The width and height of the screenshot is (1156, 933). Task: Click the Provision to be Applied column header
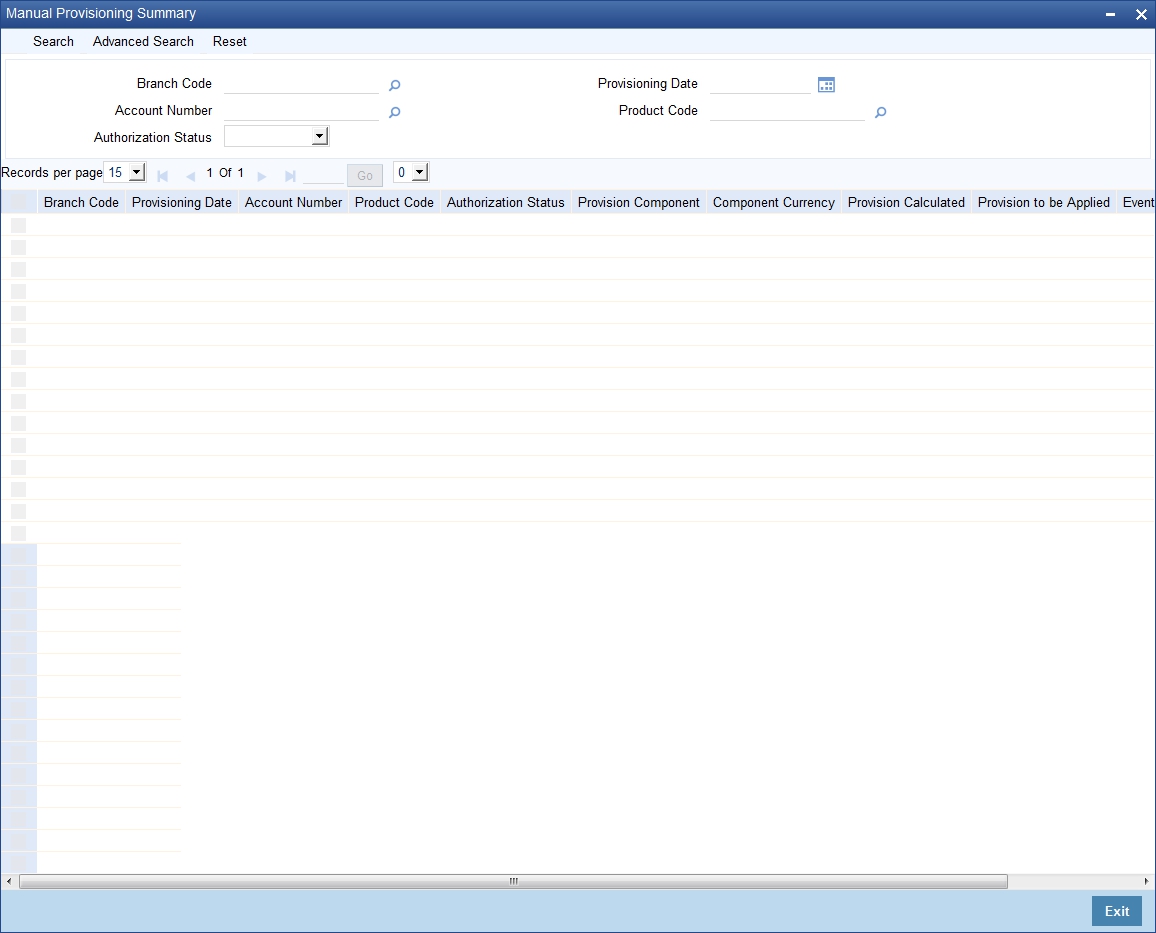[x=1044, y=202]
